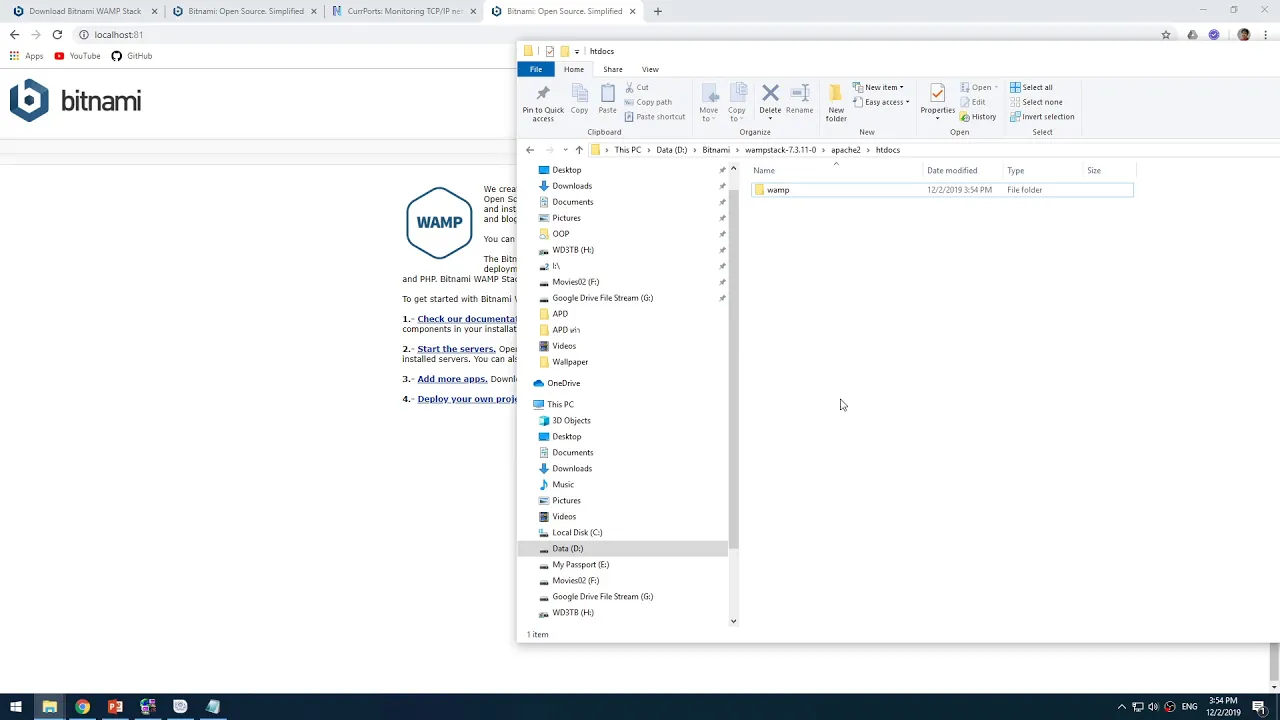Open the YouTube bookmark
This screenshot has height=720, width=1280.
click(78, 56)
